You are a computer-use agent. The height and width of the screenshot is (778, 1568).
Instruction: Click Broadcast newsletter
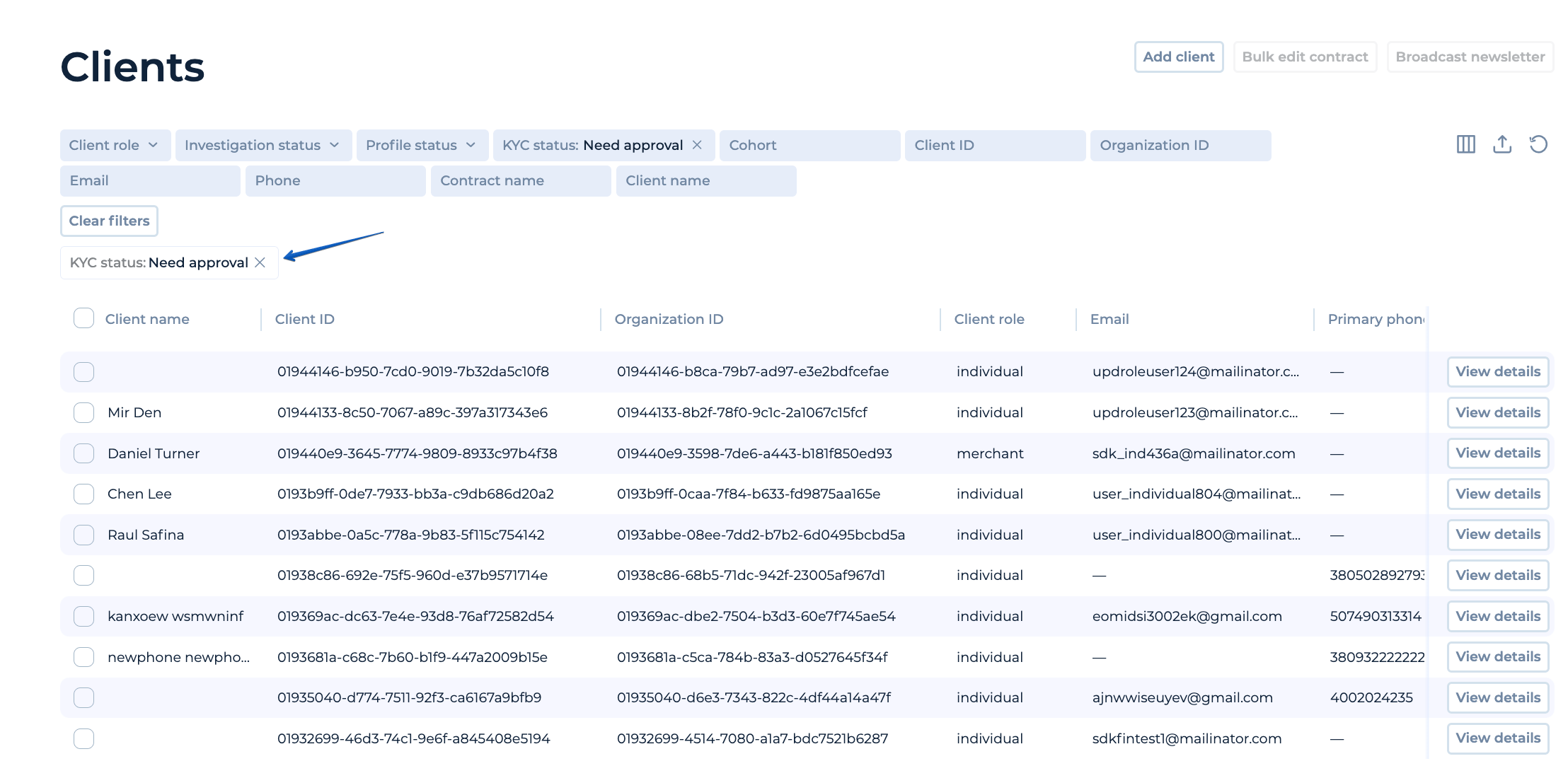1470,57
